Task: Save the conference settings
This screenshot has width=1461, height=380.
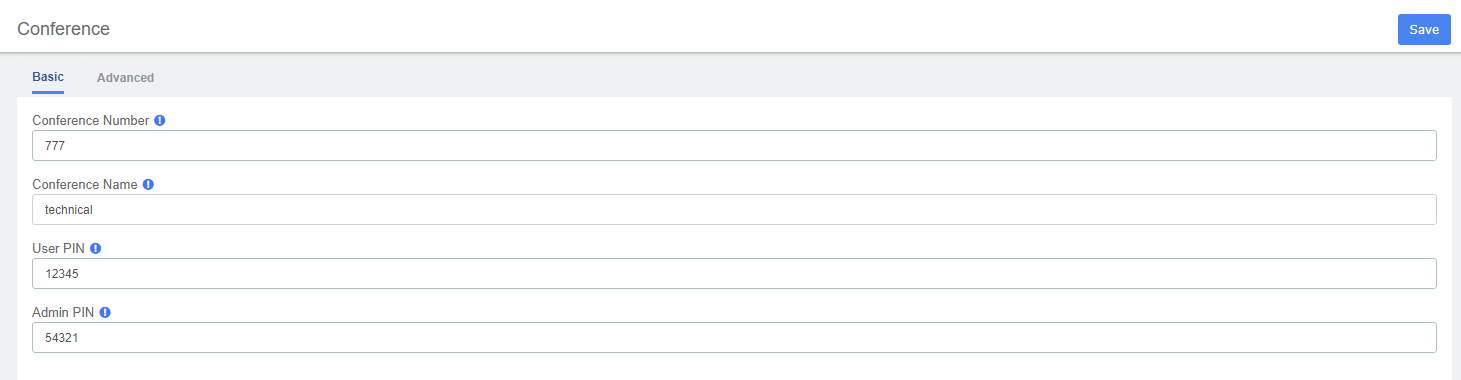Action: [1424, 30]
